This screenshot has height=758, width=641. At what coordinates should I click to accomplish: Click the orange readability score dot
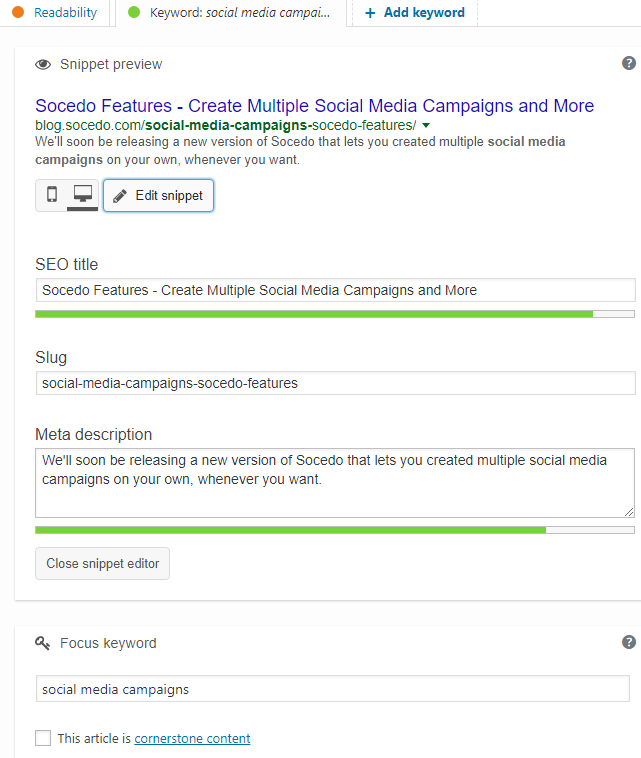pos(18,12)
